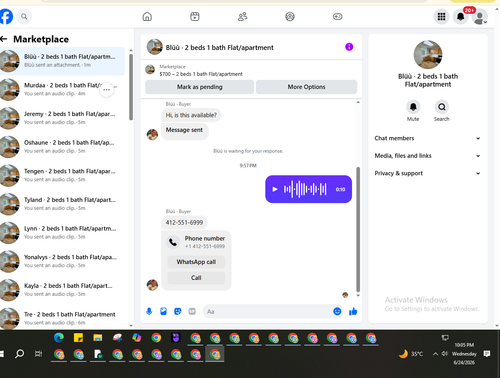Open the Jeremy conversation
Image resolution: width=500 pixels, height=378 pixels.
click(x=62, y=118)
